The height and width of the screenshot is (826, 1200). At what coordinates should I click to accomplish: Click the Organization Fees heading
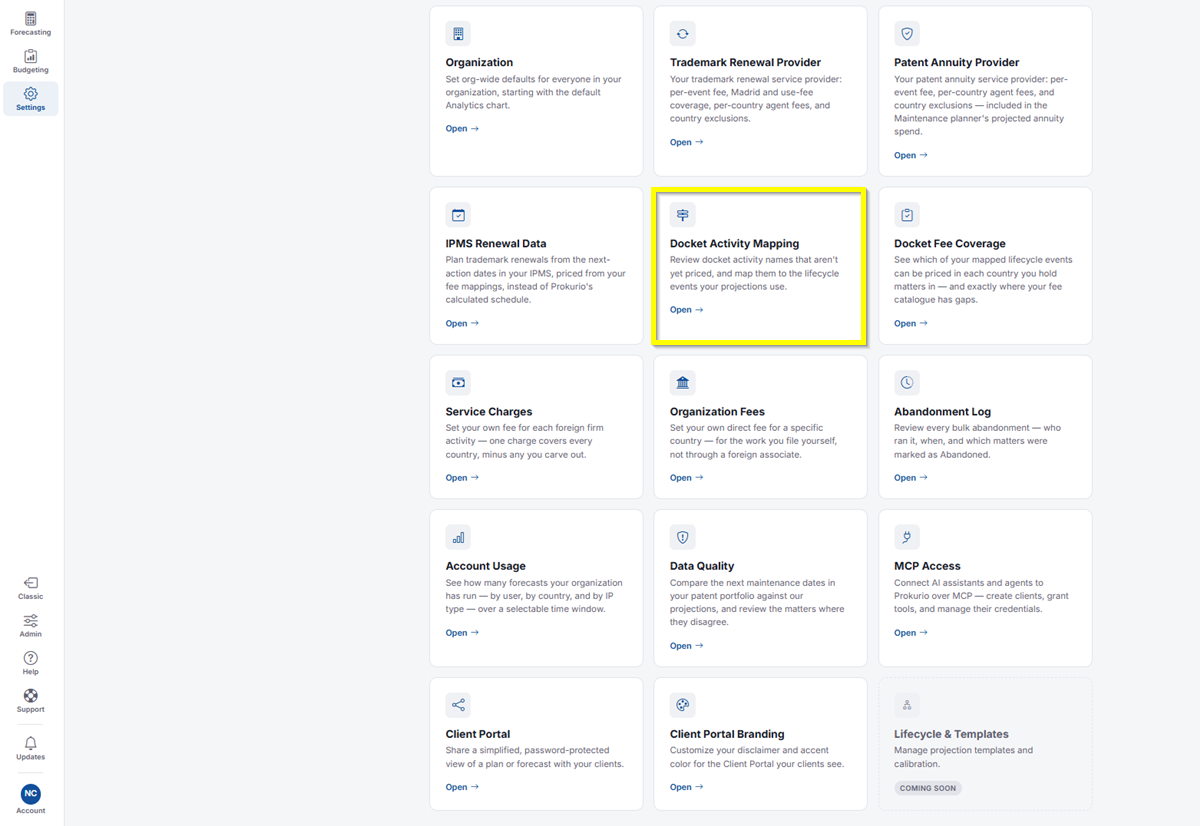point(717,411)
